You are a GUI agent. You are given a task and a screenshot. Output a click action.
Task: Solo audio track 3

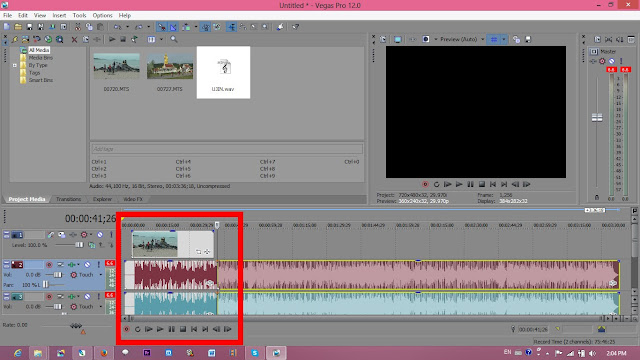click(x=98, y=297)
